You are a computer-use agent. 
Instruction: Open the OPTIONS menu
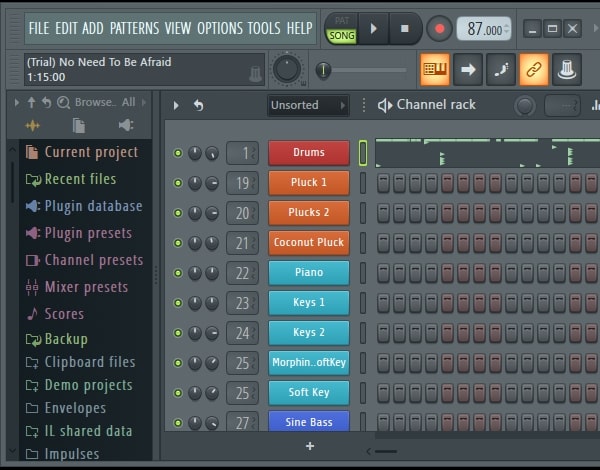pyautogui.click(x=220, y=28)
